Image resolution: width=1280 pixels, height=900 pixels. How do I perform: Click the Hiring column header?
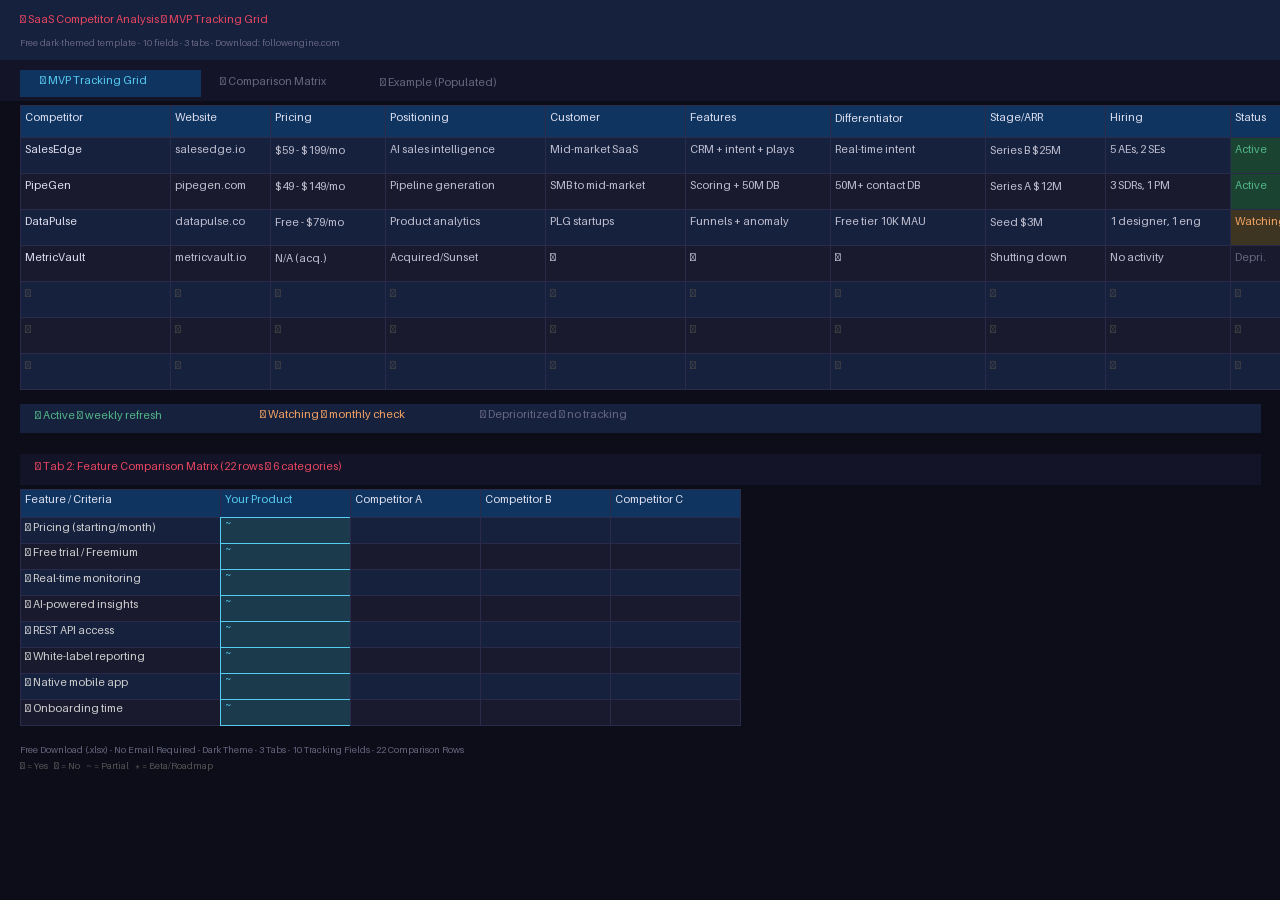click(1167, 121)
